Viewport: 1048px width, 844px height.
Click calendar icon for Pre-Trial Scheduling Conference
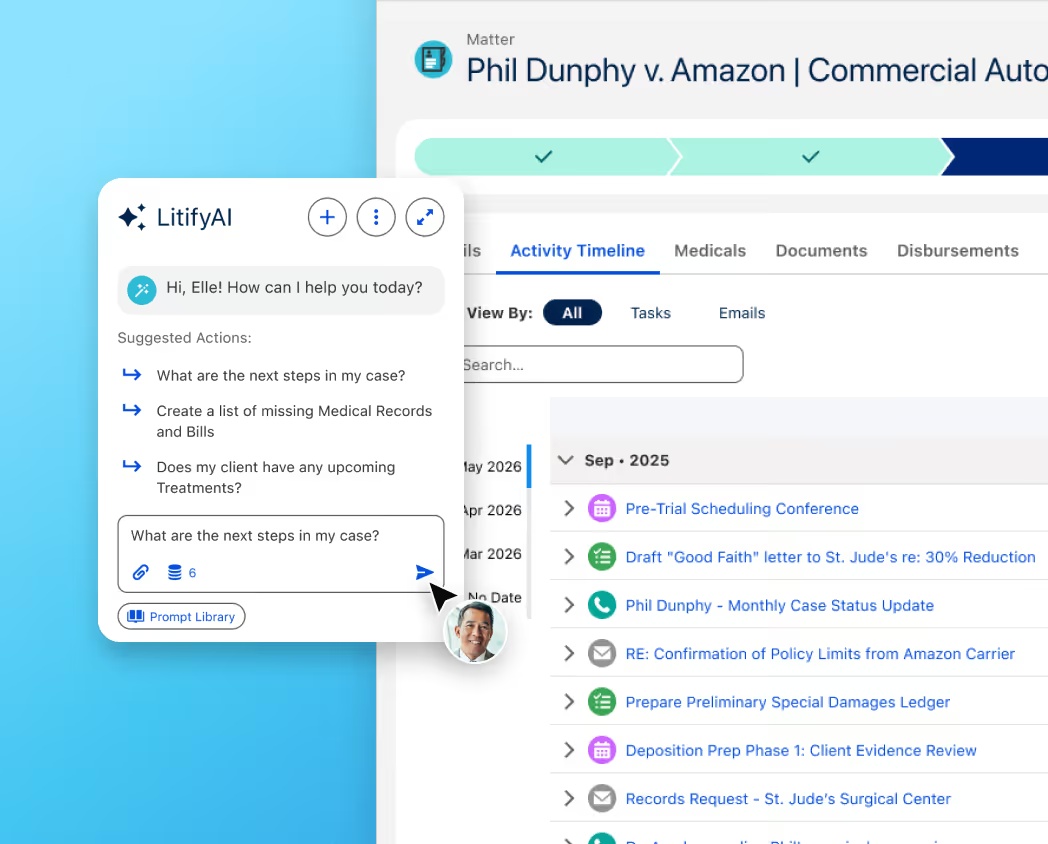tap(602, 509)
